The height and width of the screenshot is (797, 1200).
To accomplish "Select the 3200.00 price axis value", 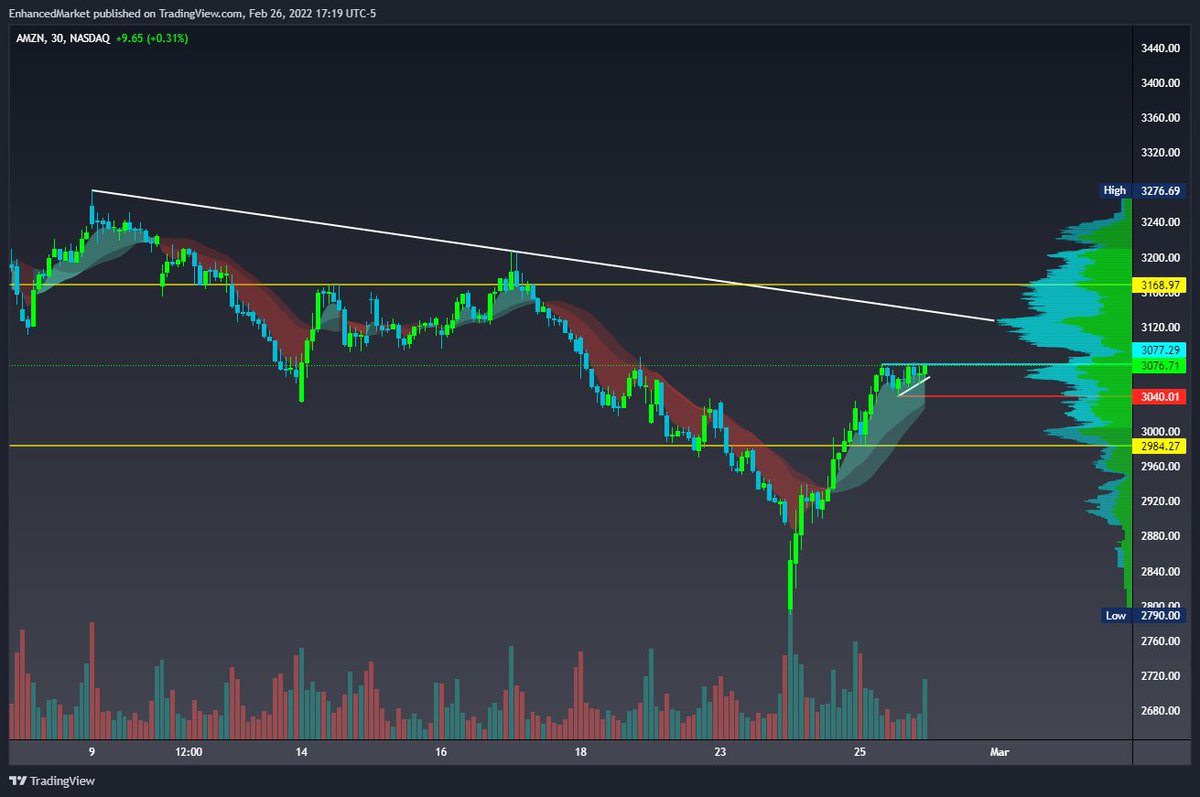I will point(1161,258).
